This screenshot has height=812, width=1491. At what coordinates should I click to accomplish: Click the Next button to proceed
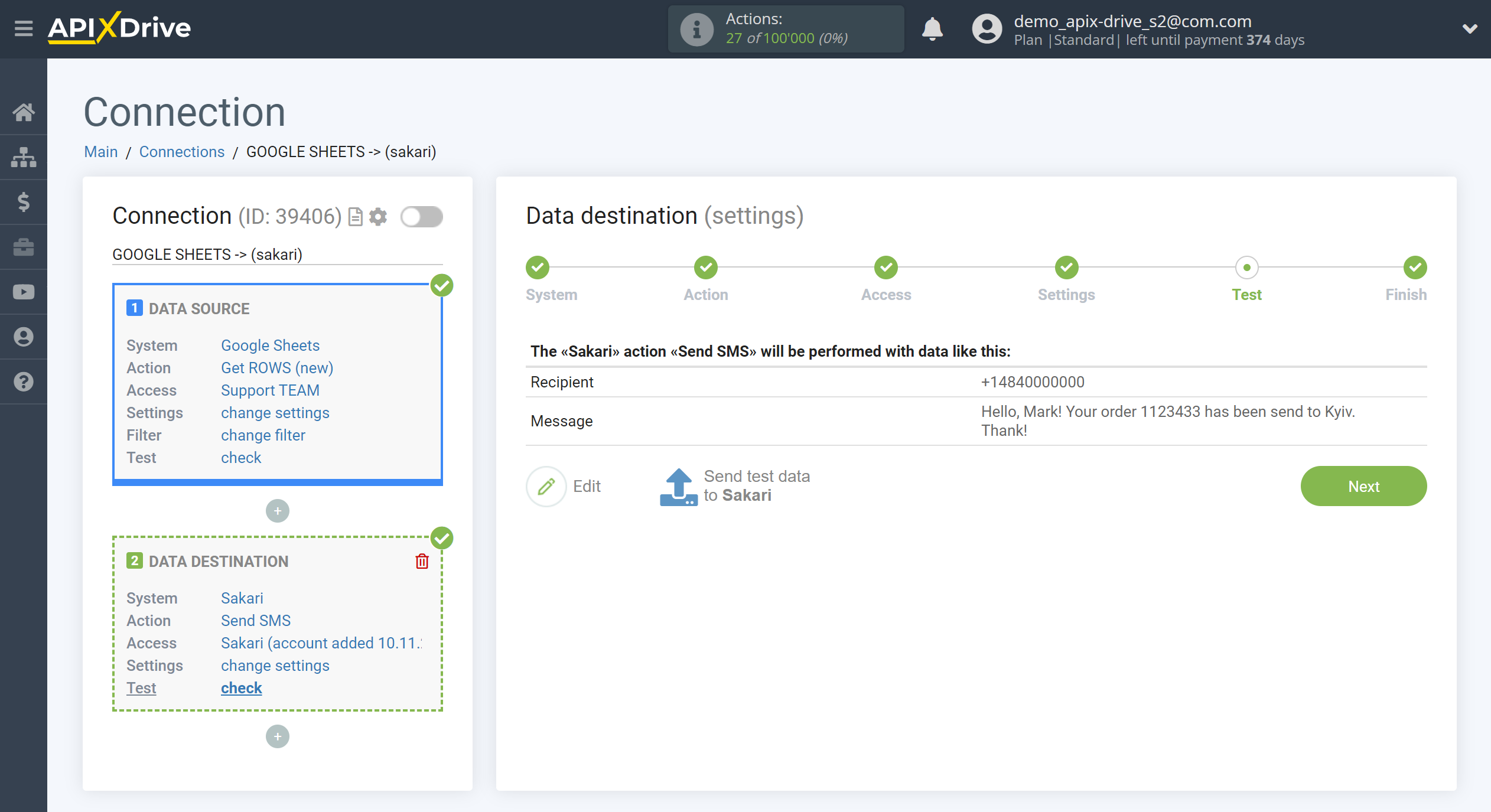click(x=1364, y=486)
